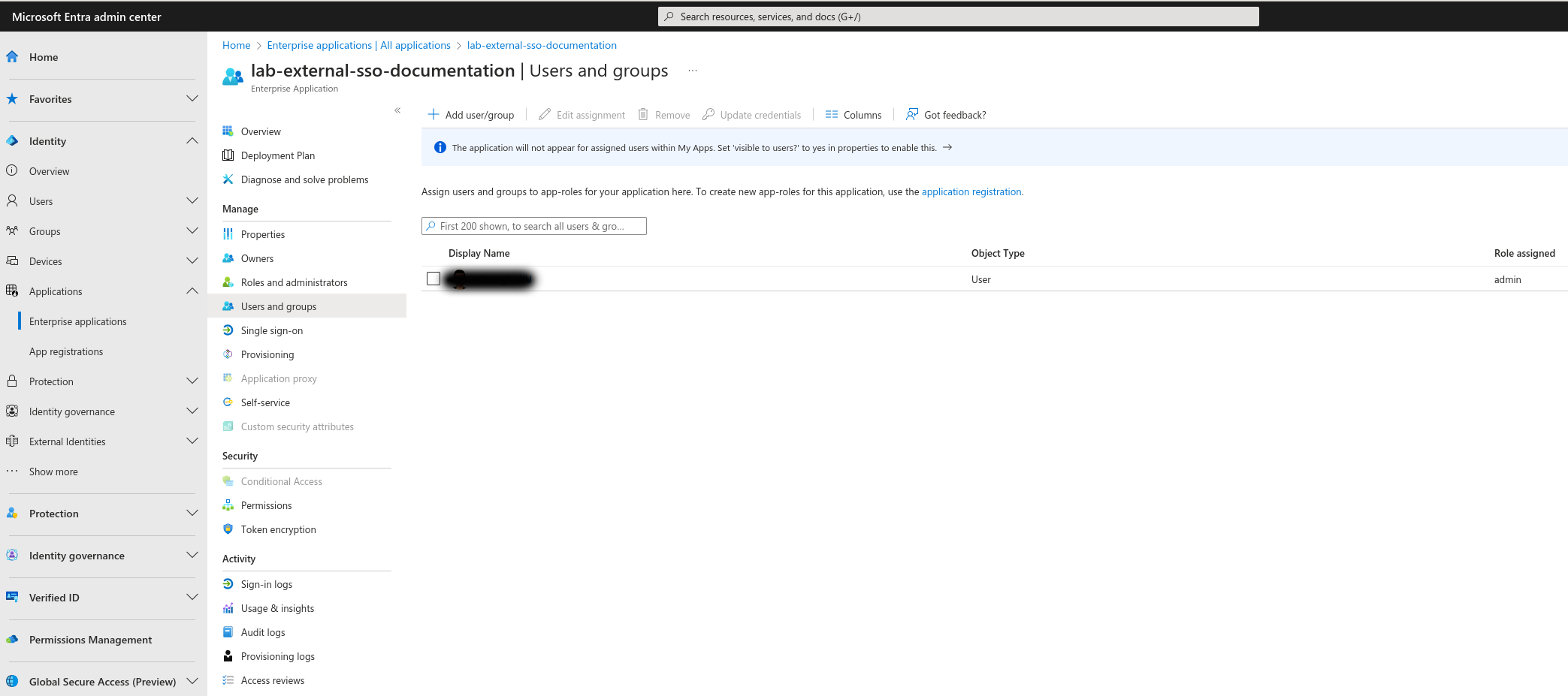Click the Identity diamond icon

[x=12, y=140]
